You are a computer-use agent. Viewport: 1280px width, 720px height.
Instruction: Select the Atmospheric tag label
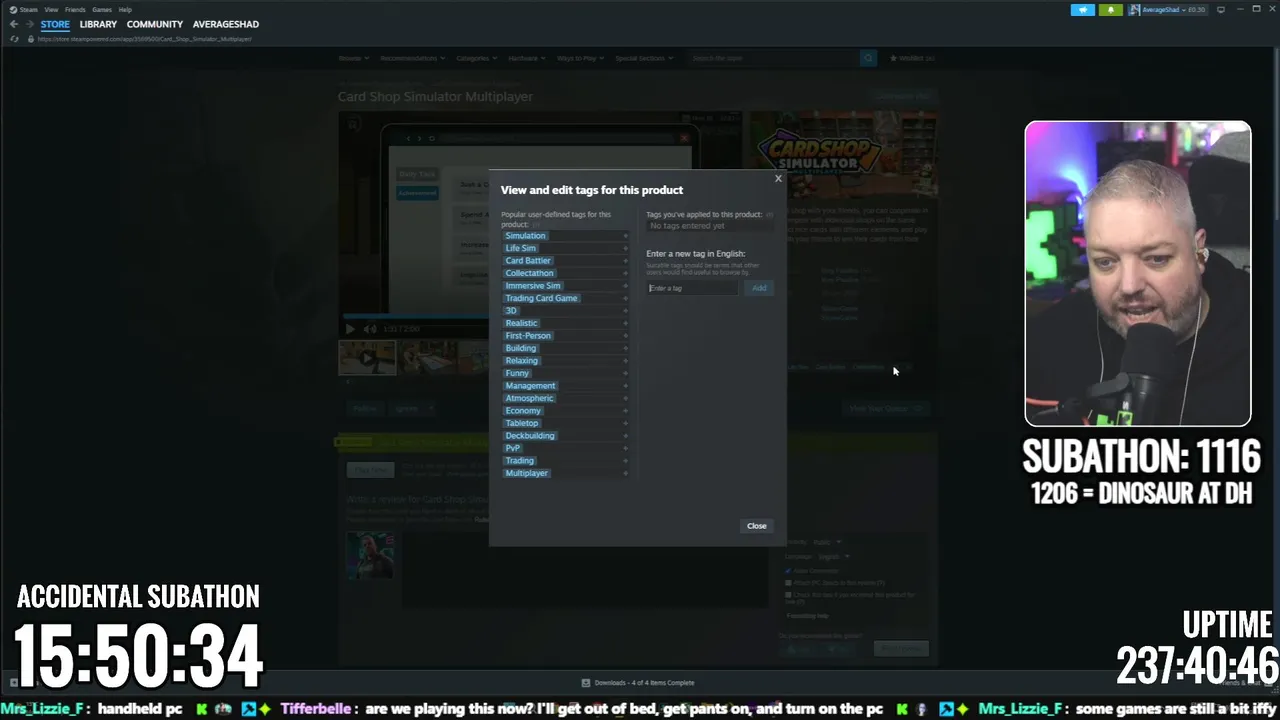click(529, 398)
